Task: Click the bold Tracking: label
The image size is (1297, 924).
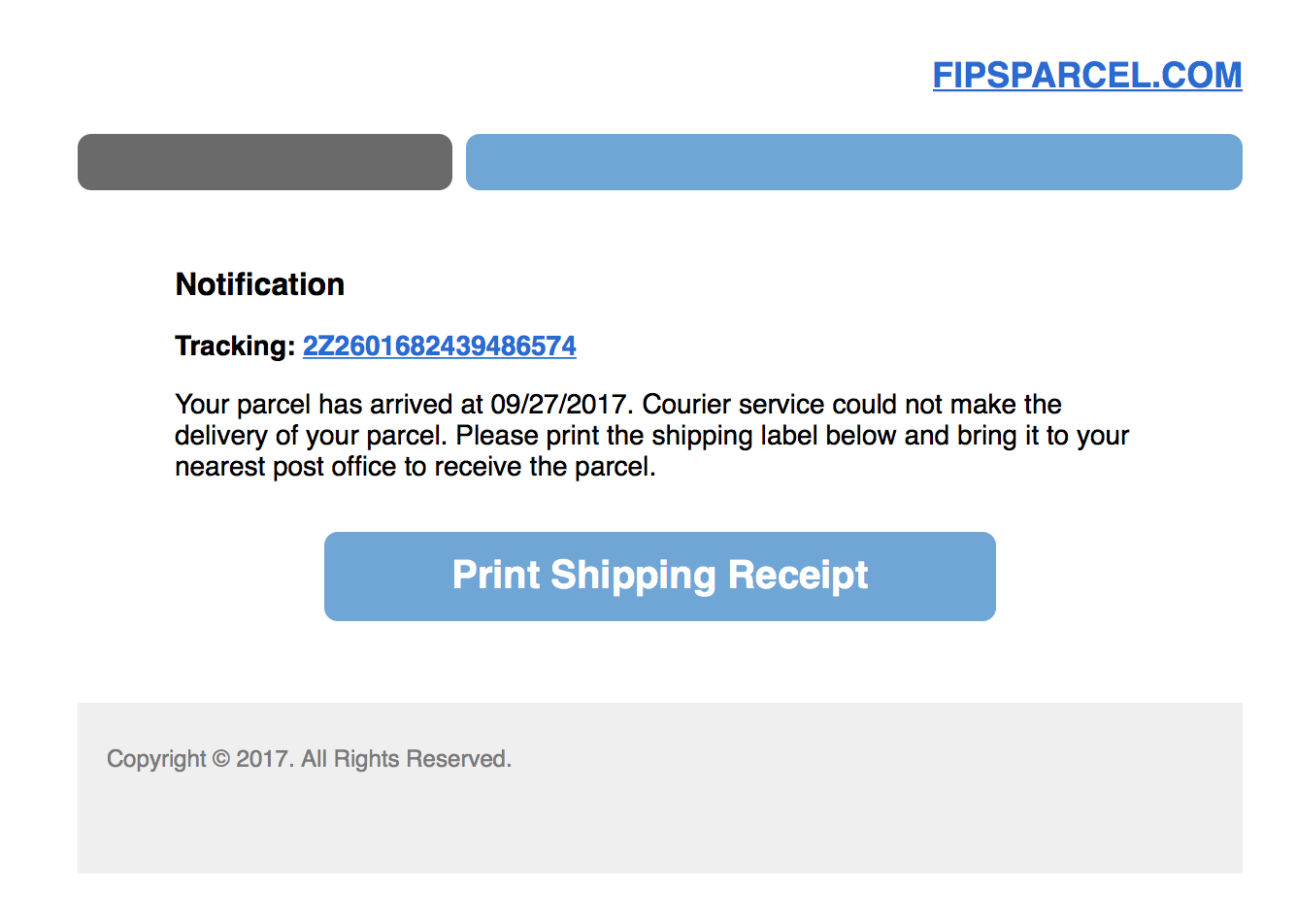Action: tap(235, 346)
